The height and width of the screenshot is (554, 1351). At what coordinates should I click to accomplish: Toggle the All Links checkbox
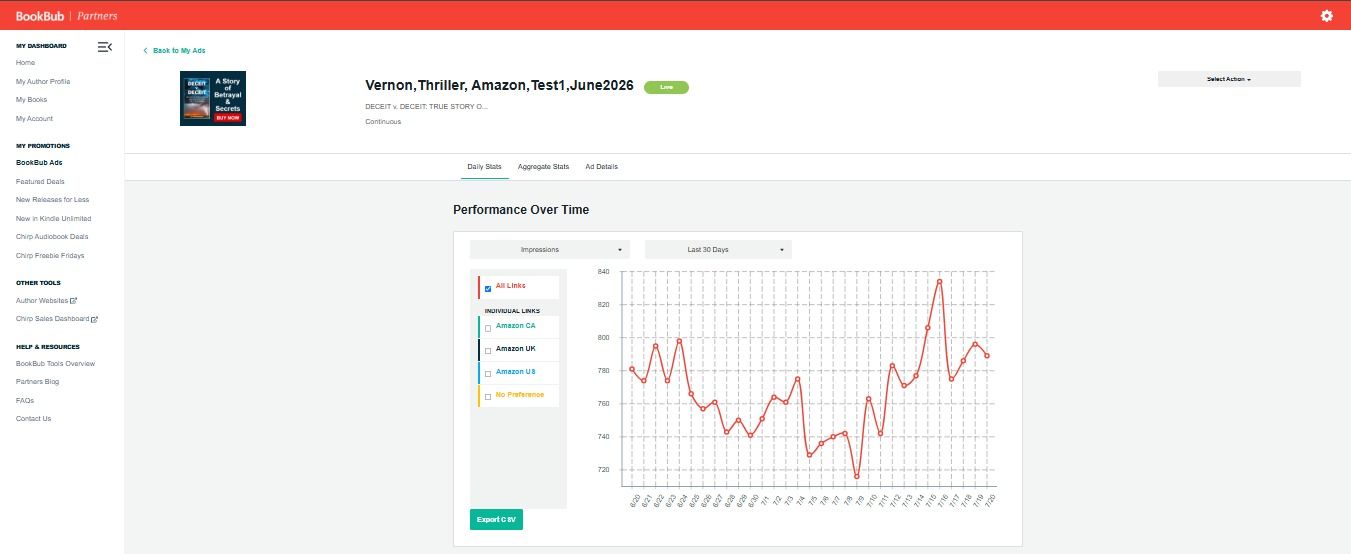[x=488, y=289]
